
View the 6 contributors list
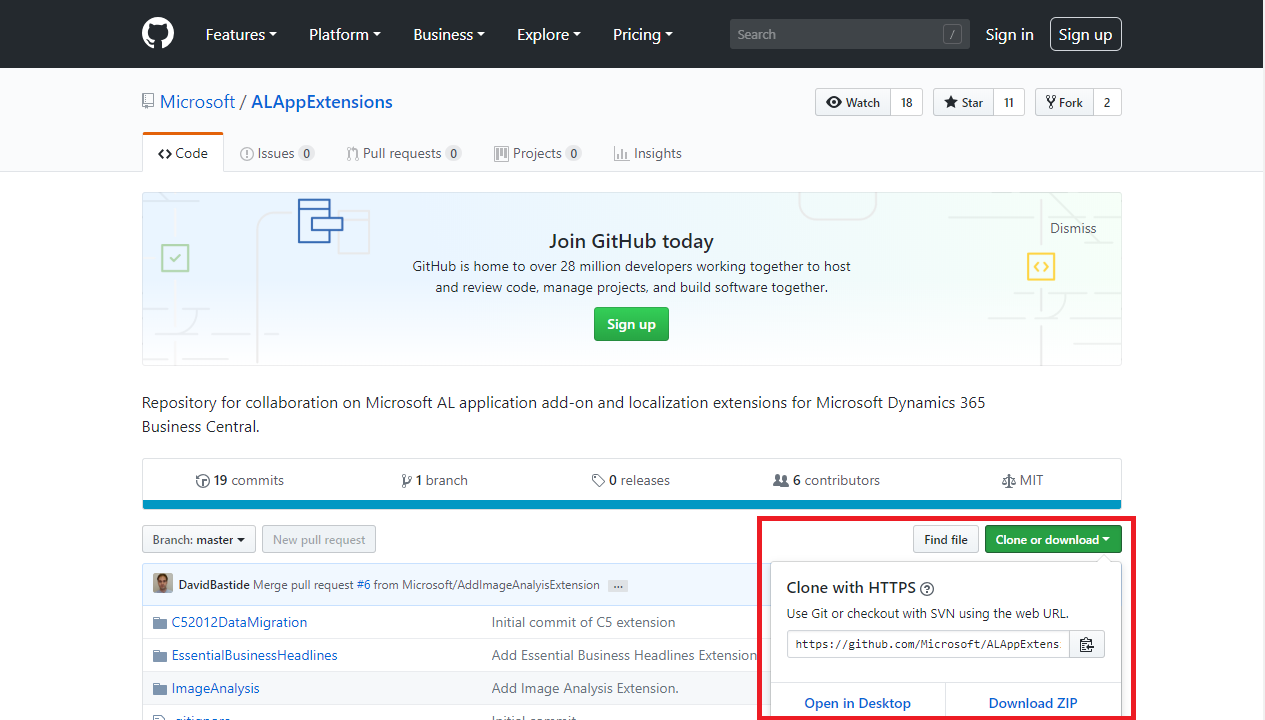coord(827,480)
